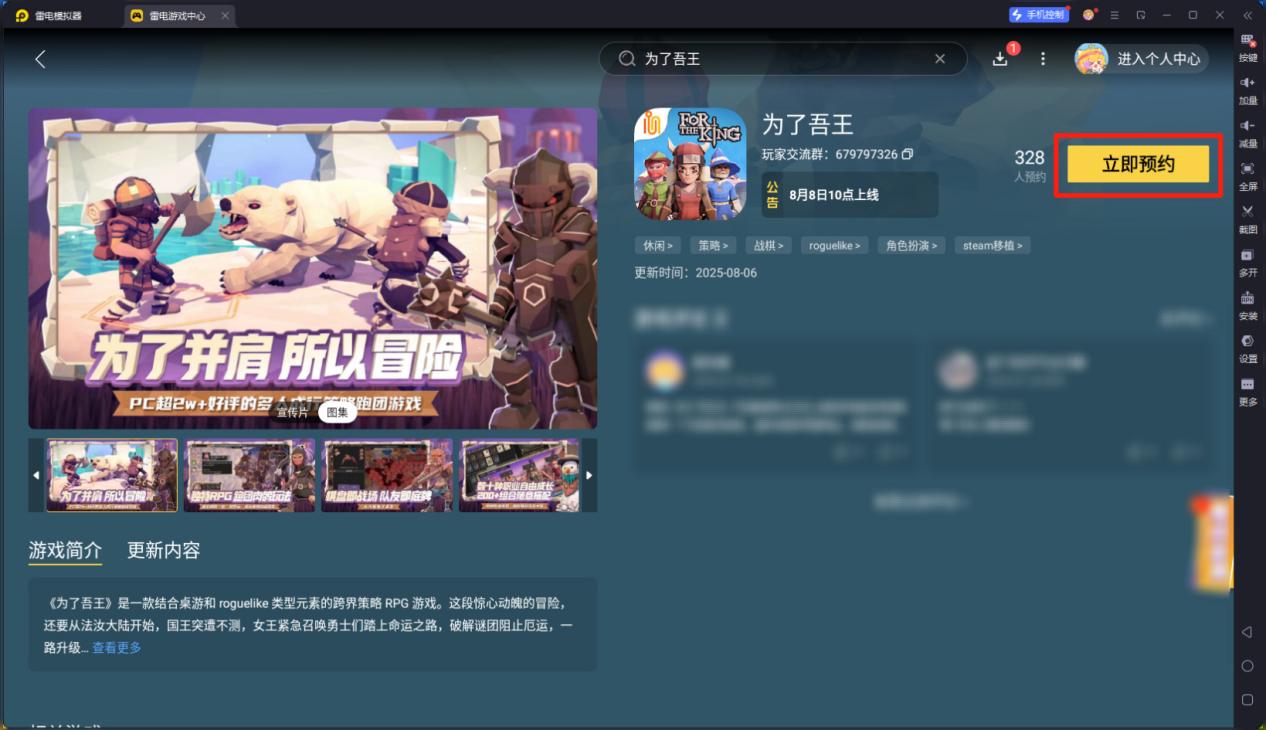This screenshot has height=730, width=1266.
Task: Select the second thumbnail 回合内的玩法
Action: [249, 475]
